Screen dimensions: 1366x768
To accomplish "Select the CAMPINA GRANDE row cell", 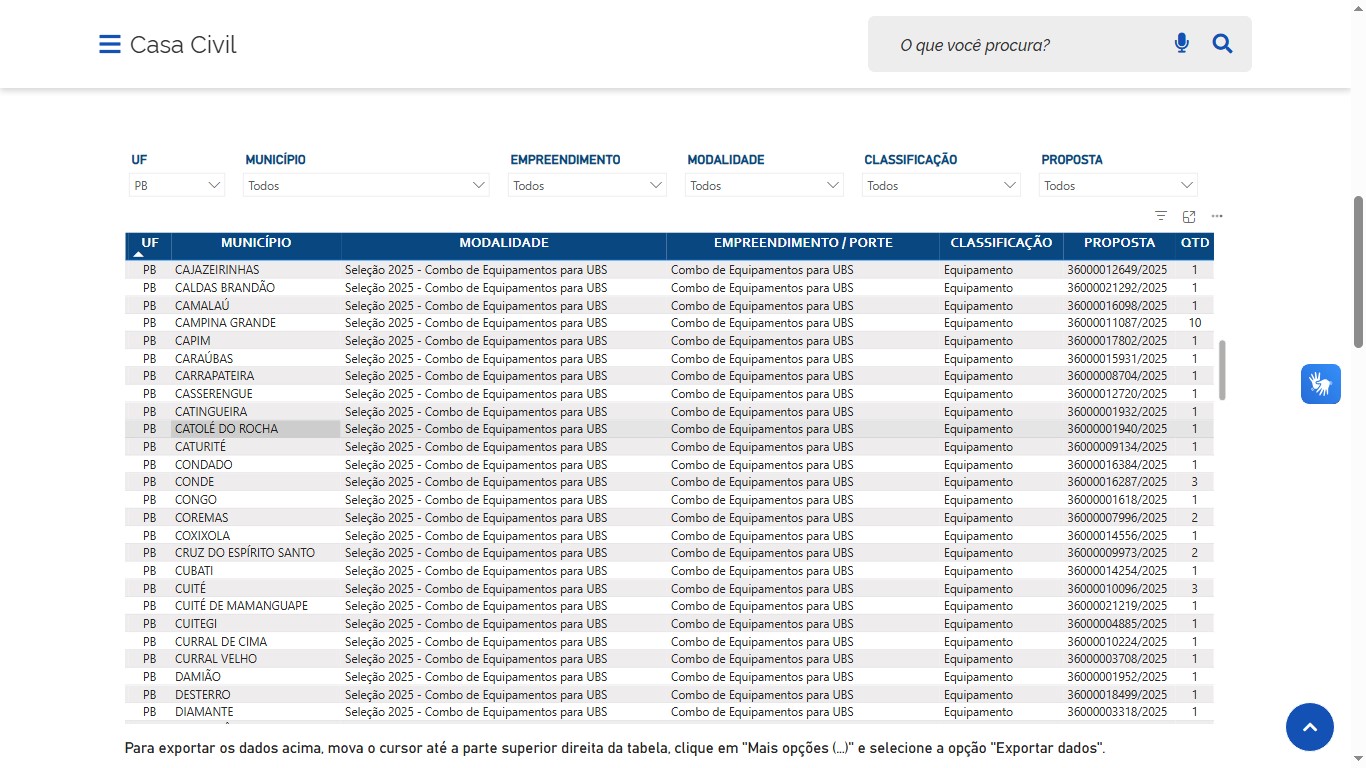I will point(225,323).
